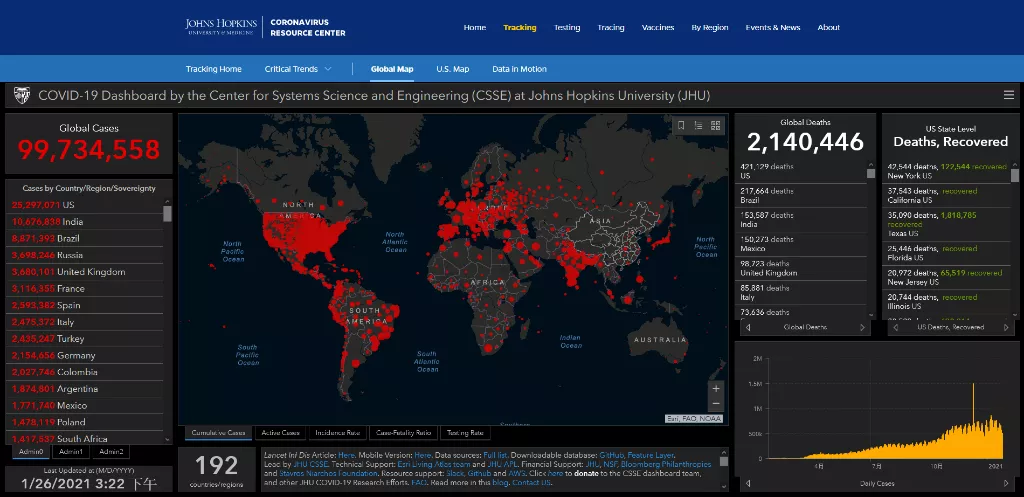1024x497 pixels.
Task: Open the map legend list icon
Action: 698,125
